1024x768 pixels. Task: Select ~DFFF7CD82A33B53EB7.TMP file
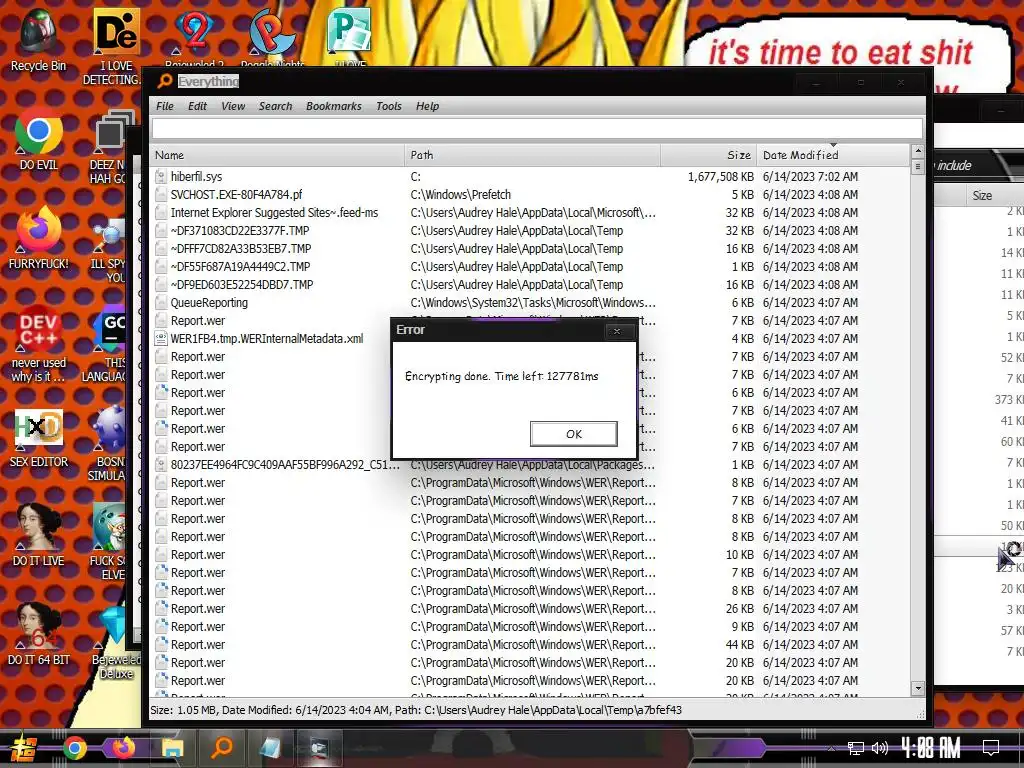[x=241, y=248]
